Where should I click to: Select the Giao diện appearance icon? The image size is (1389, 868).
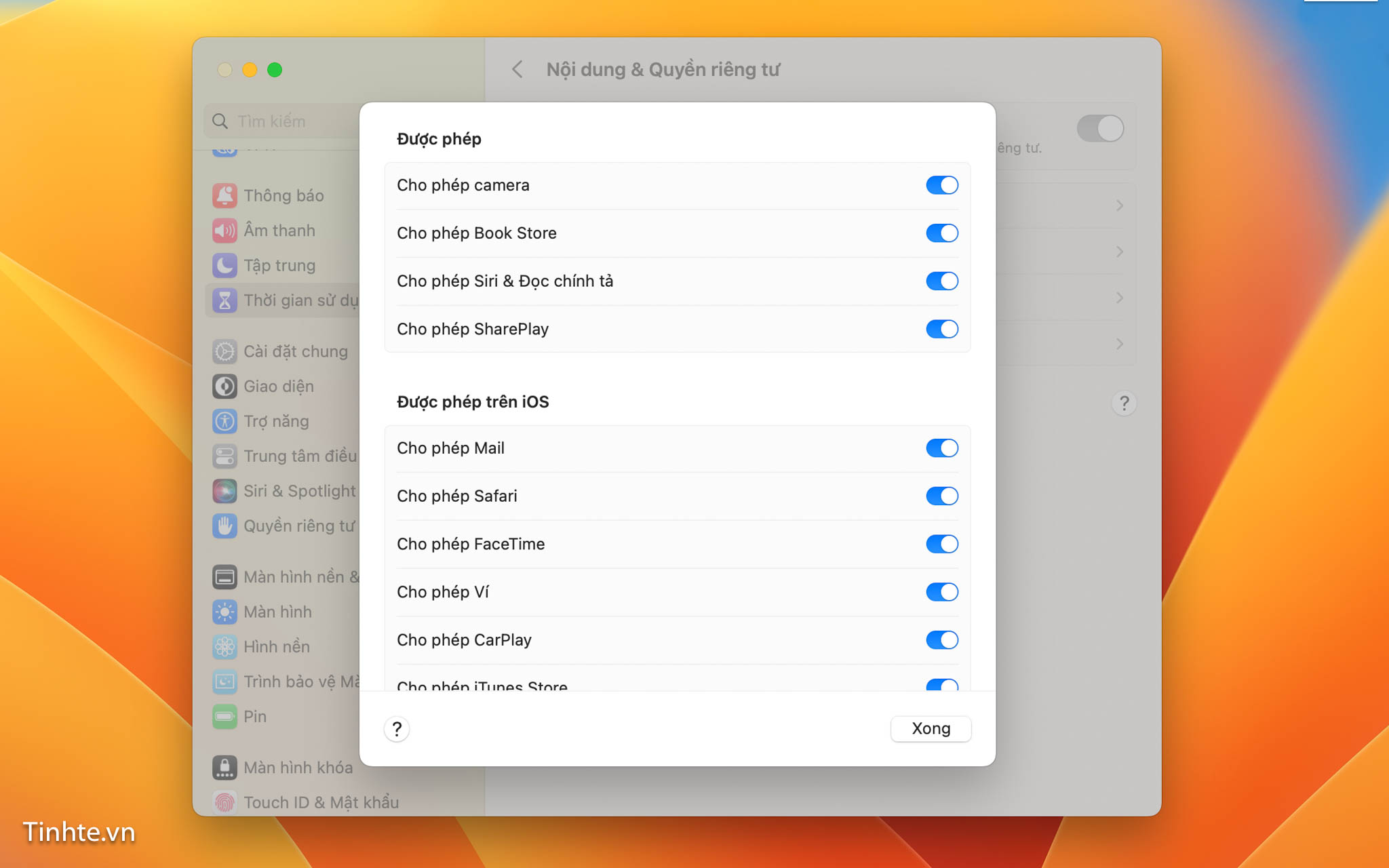(x=224, y=386)
